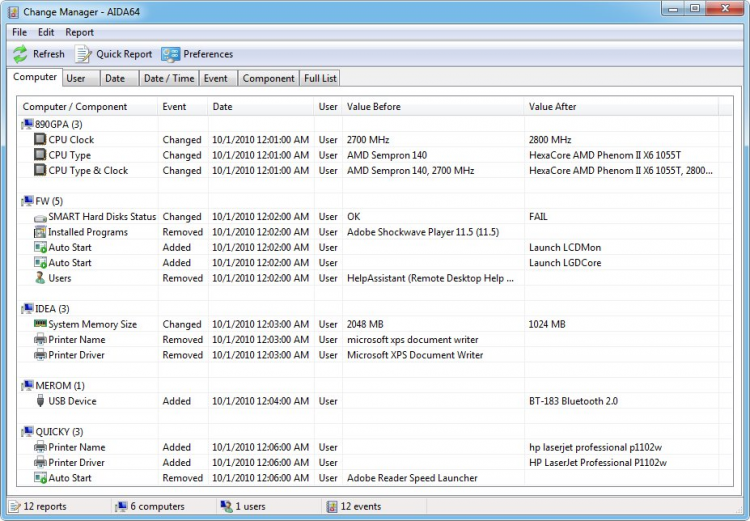This screenshot has width=750, height=521.
Task: Select the Computer tab
Action: 34,77
